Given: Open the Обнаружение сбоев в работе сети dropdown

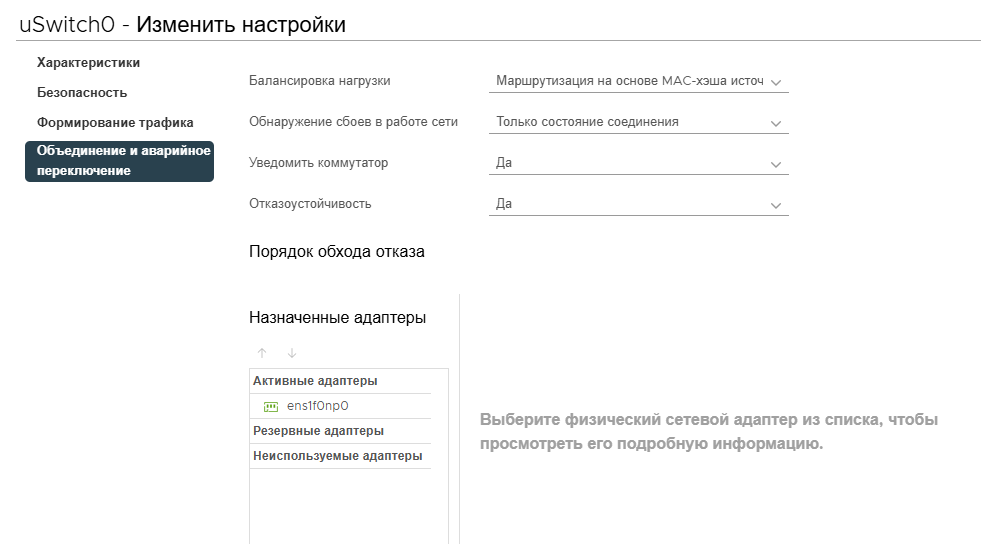Looking at the screenshot, I should click(x=638, y=122).
